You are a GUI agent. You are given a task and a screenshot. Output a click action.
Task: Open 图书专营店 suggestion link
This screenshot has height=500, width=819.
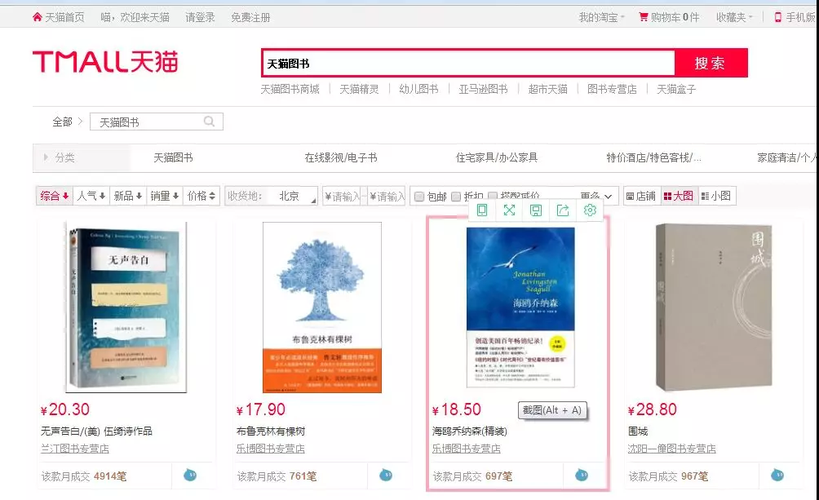(612, 89)
